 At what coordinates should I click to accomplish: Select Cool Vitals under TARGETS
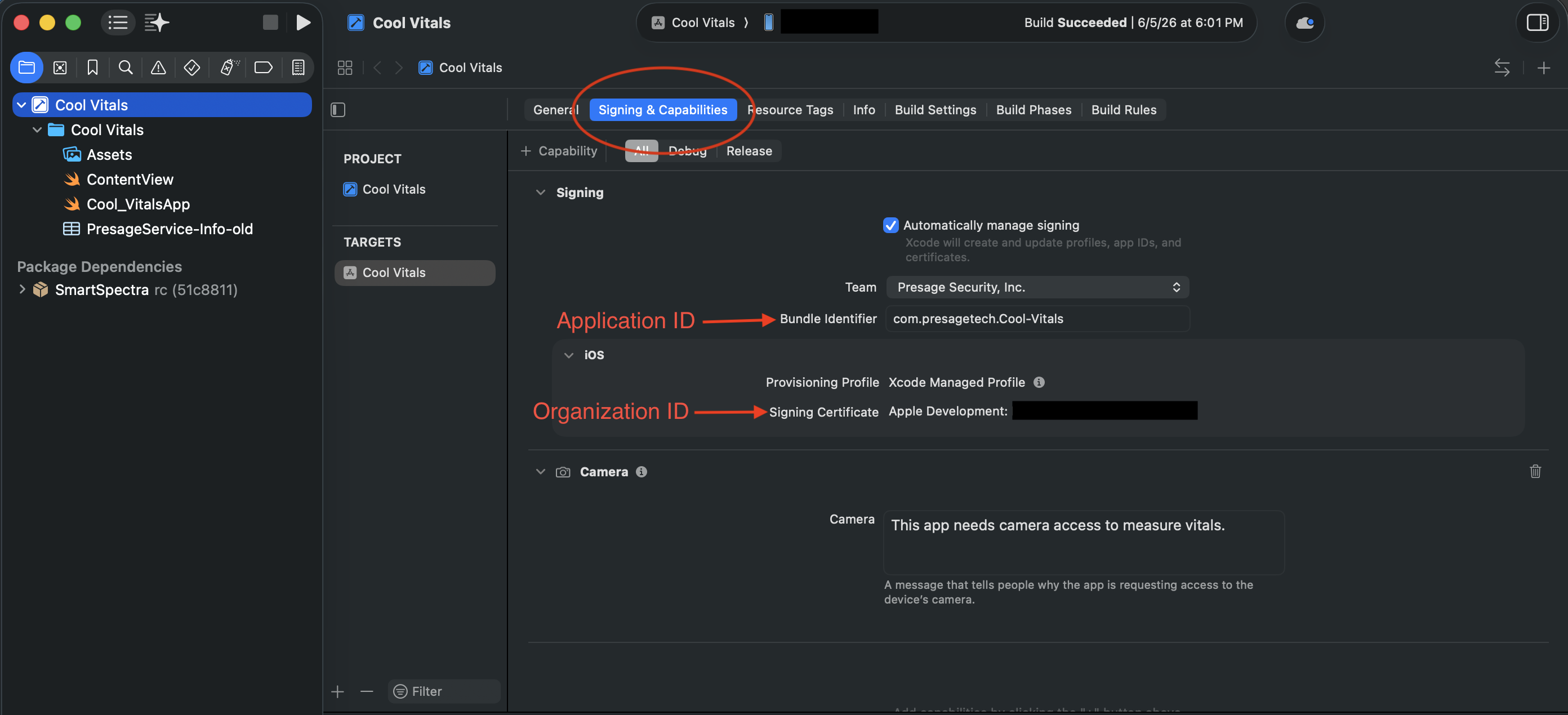tap(415, 272)
